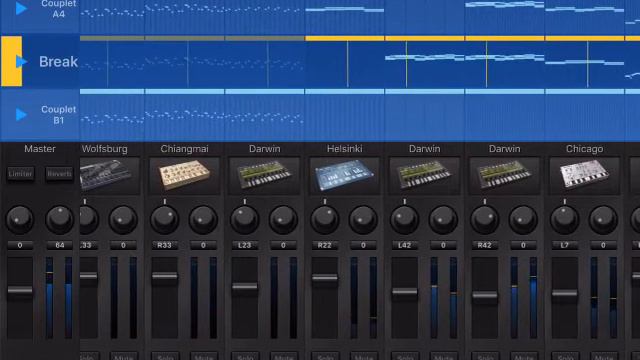Screen dimensions: 640x360
Task: Click the Chicago track name
Action: pyautogui.click(x=584, y=149)
